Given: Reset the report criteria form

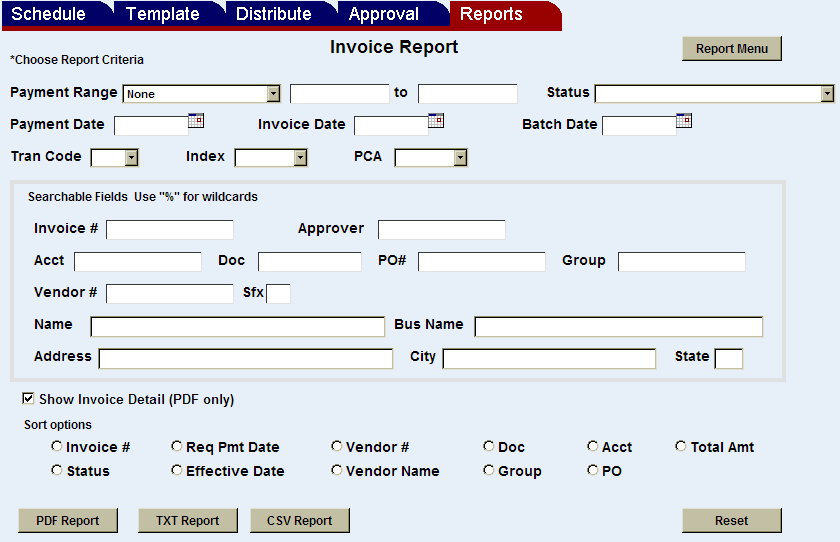Looking at the screenshot, I should (x=732, y=521).
